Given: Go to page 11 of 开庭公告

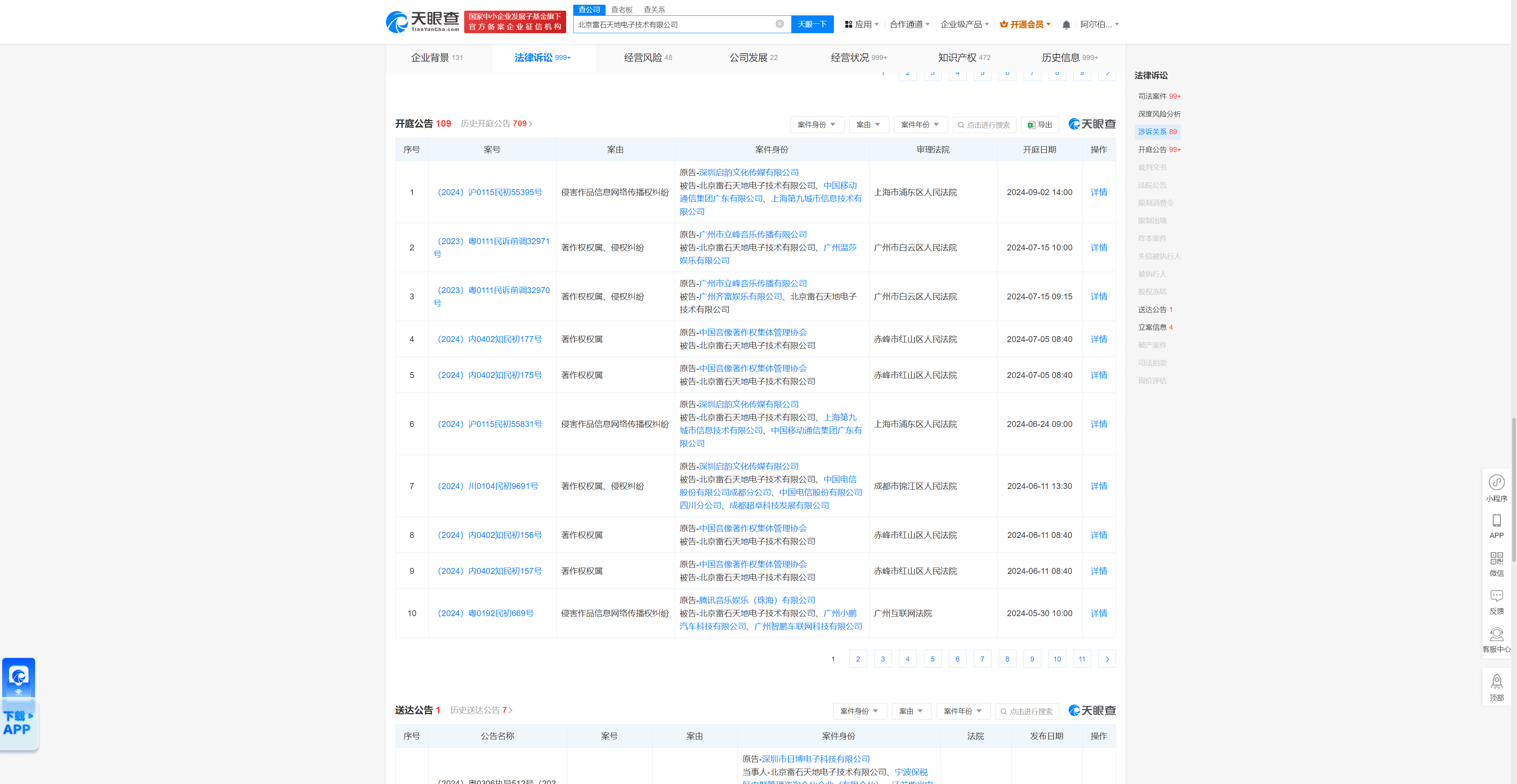Looking at the screenshot, I should [x=1082, y=659].
